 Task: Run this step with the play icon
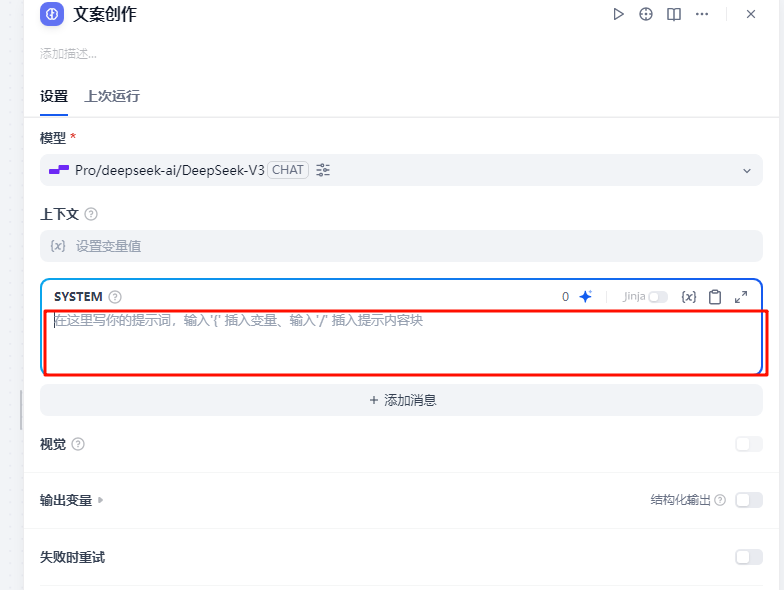619,14
